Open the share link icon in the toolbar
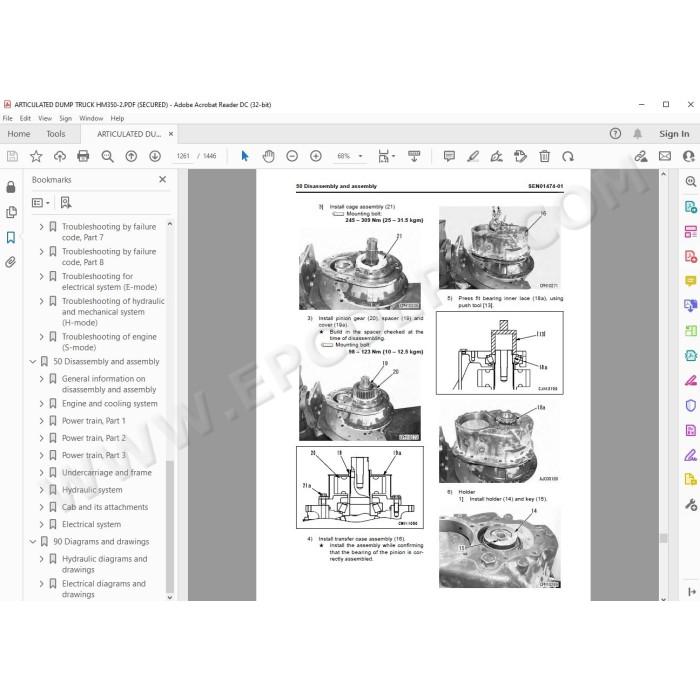 (x=641, y=156)
